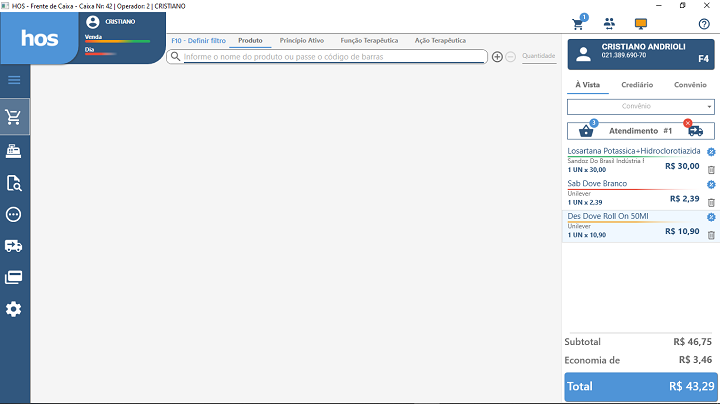
Task: Delete the Sab Dove Branco item
Action: click(x=711, y=201)
